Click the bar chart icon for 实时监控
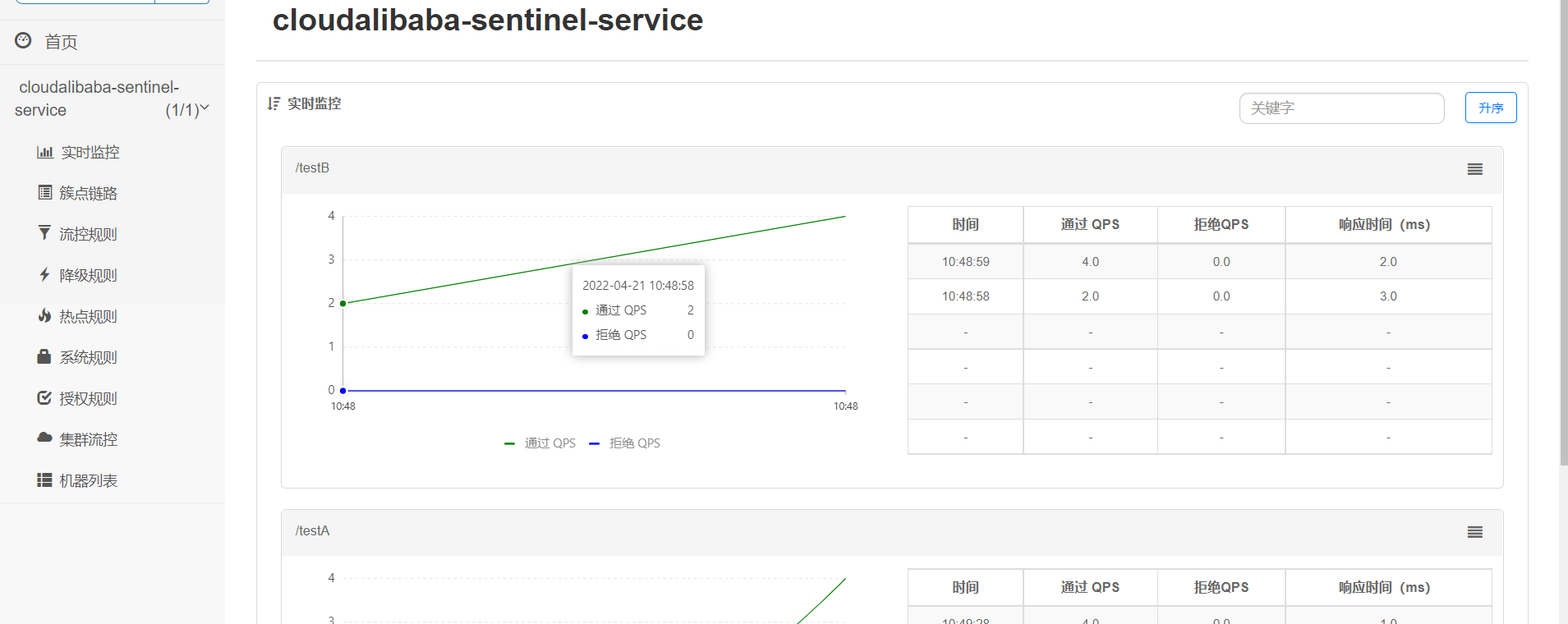Screen dimensions: 1568x624 [x=45, y=152]
